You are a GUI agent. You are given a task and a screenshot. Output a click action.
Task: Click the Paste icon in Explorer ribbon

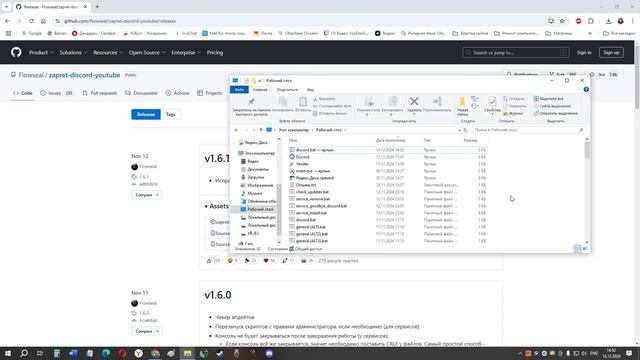pyautogui.click(x=303, y=101)
